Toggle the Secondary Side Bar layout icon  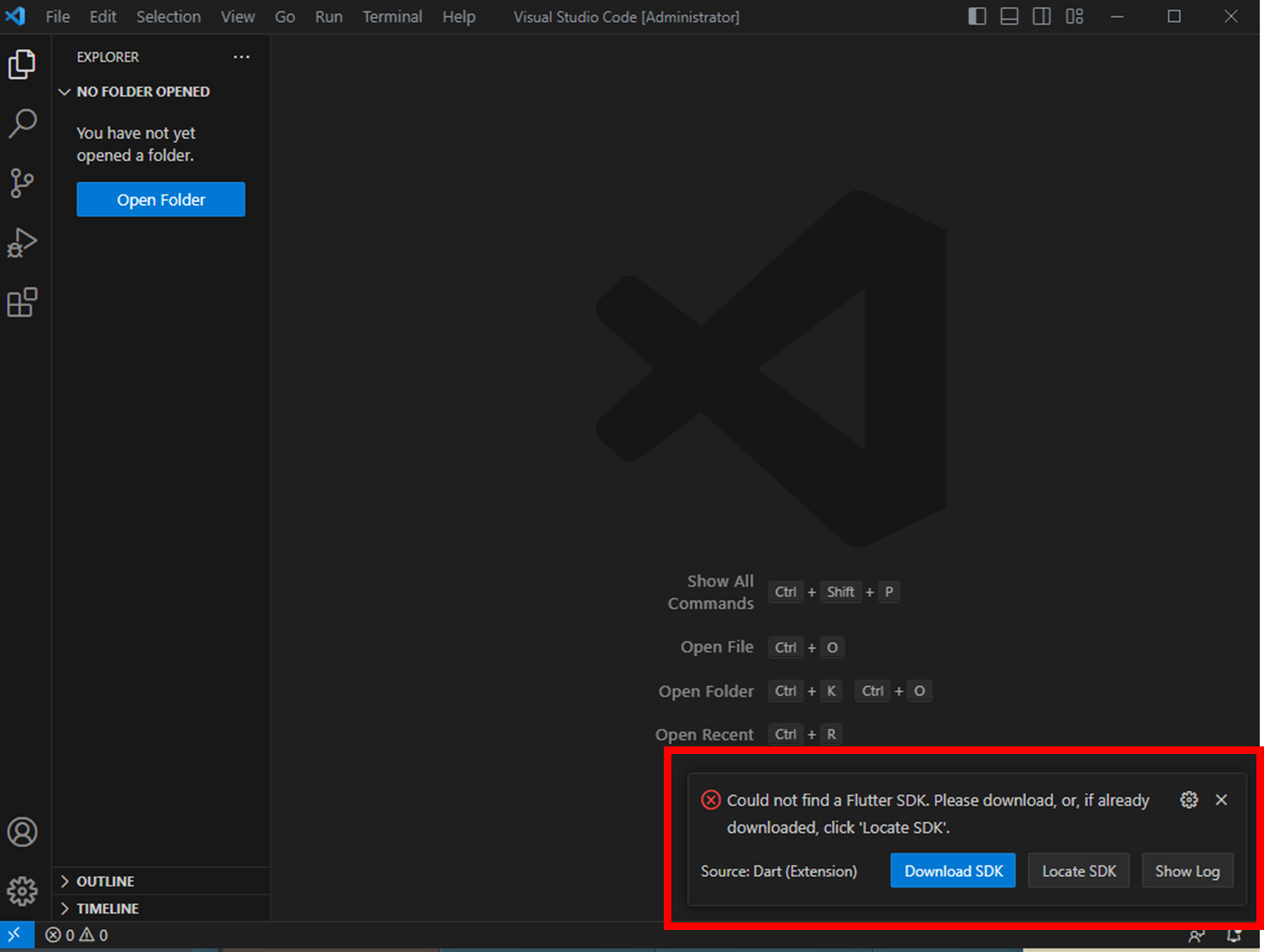click(x=1041, y=16)
